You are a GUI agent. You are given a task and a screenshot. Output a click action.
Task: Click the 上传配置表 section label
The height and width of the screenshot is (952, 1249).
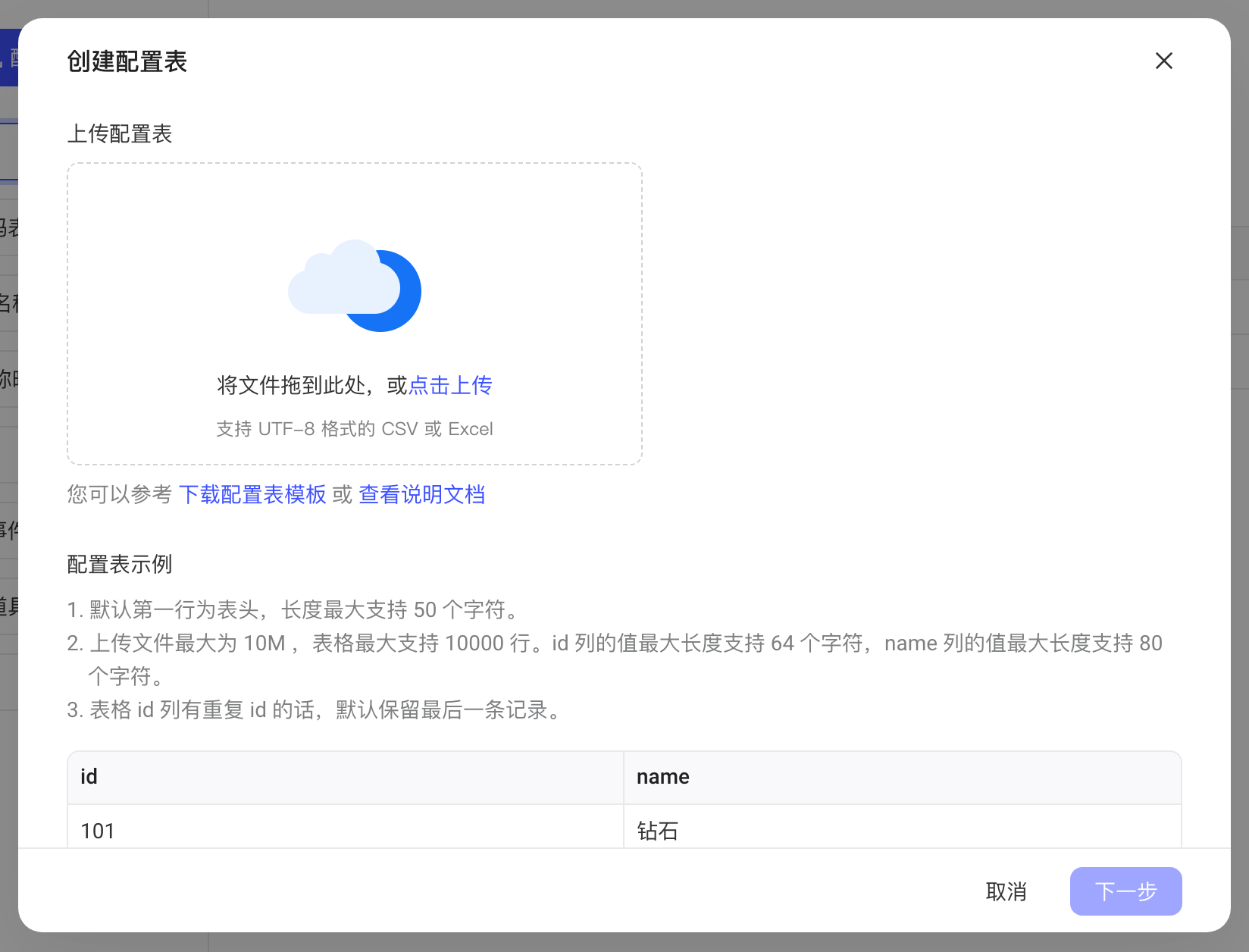pos(120,133)
